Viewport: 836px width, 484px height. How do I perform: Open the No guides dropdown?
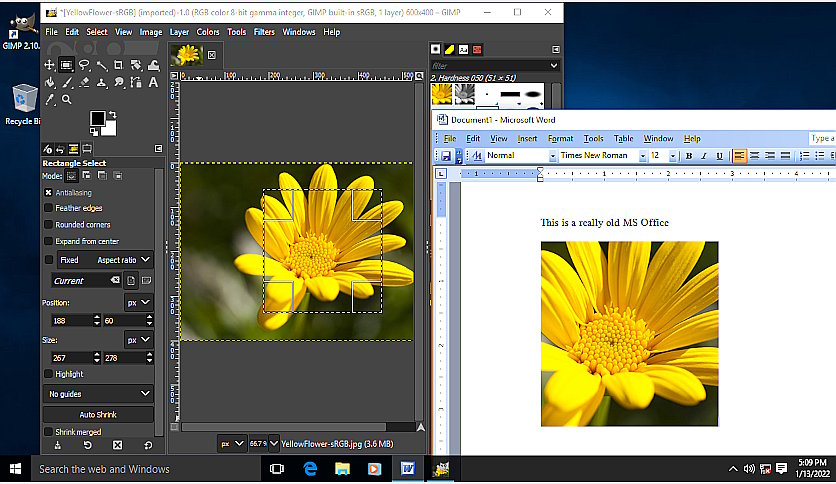(98, 394)
